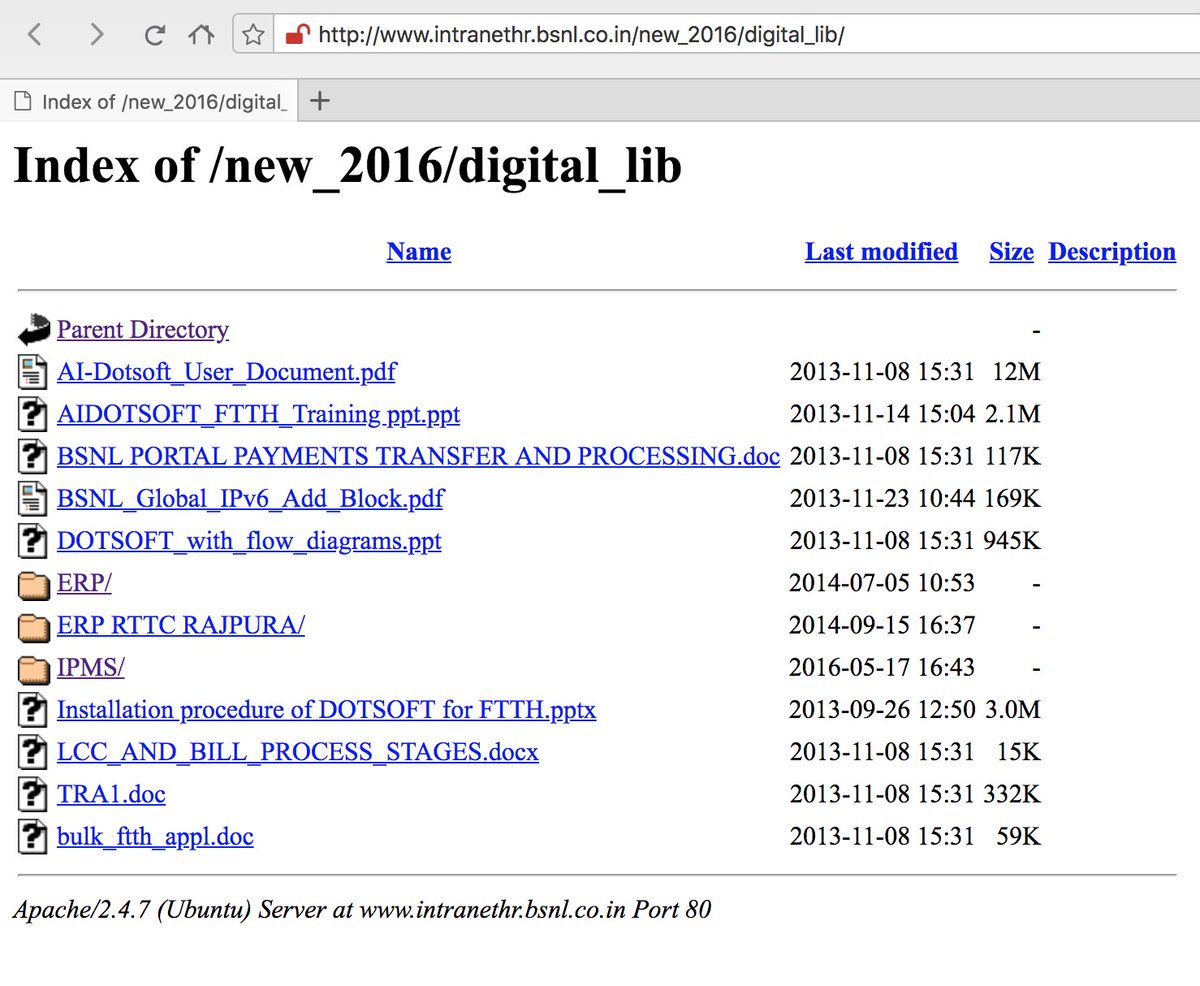Go back with the browser back arrow
Viewport: 1200px width, 986px height.
[35, 35]
